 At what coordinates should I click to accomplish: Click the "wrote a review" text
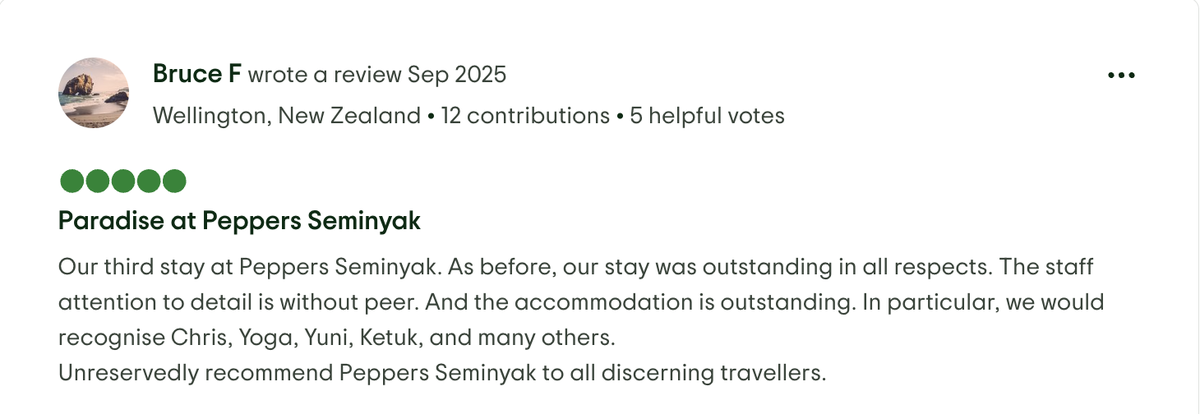[325, 75]
